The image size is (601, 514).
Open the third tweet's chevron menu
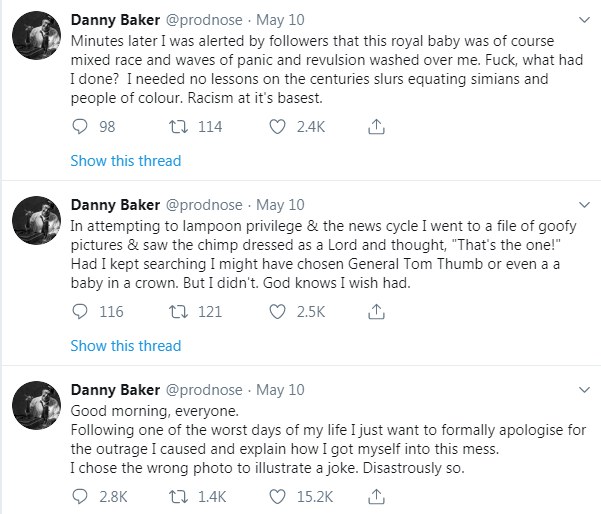[584, 390]
